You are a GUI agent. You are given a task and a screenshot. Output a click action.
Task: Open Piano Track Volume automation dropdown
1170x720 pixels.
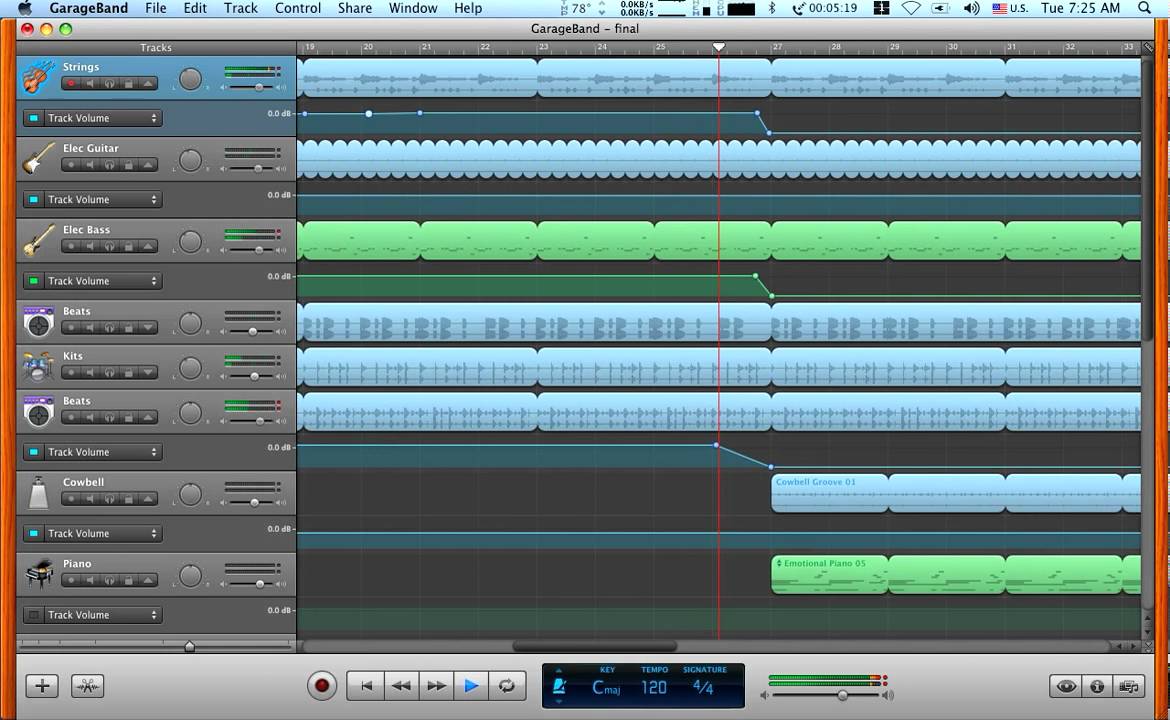click(x=102, y=615)
